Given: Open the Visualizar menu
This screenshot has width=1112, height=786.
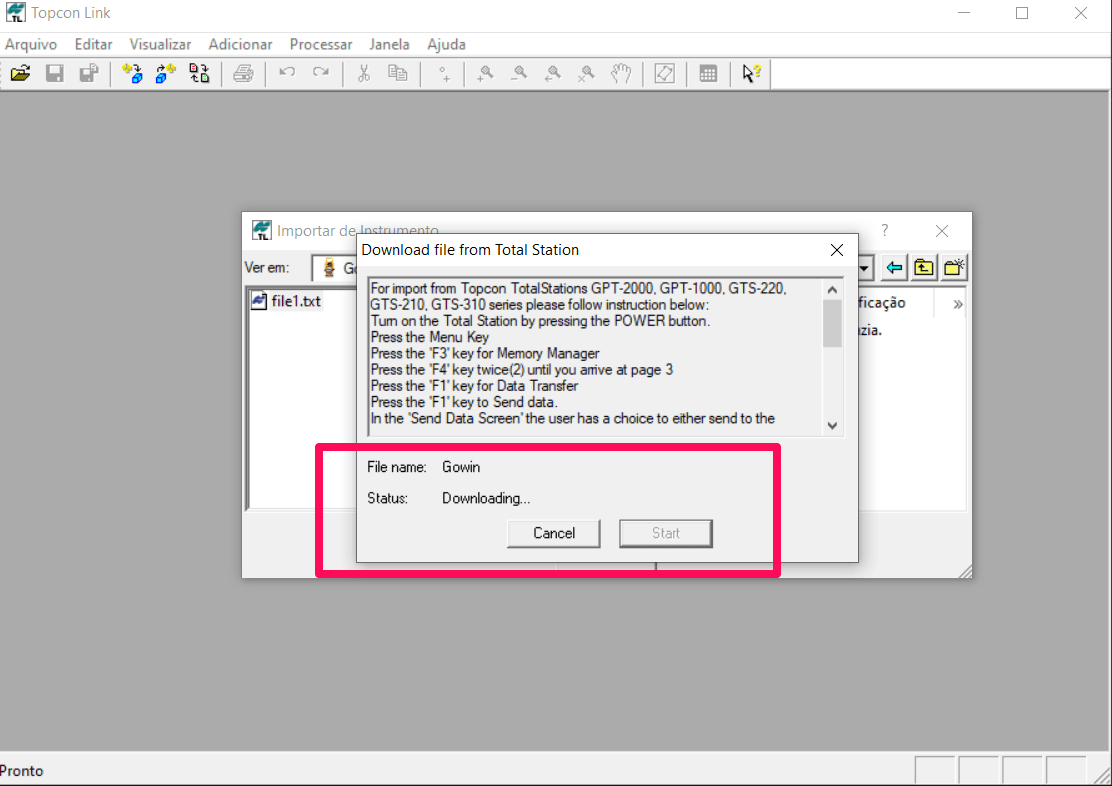Looking at the screenshot, I should click(x=160, y=44).
